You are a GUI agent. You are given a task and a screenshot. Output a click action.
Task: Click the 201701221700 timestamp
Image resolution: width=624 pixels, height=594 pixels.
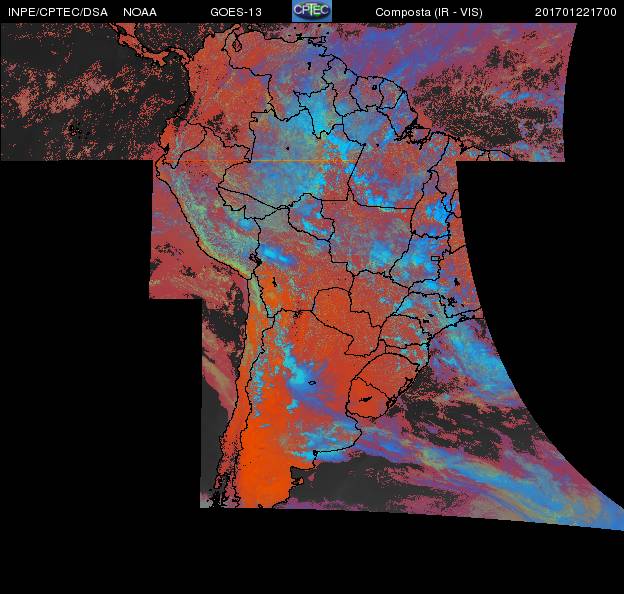(x=575, y=12)
